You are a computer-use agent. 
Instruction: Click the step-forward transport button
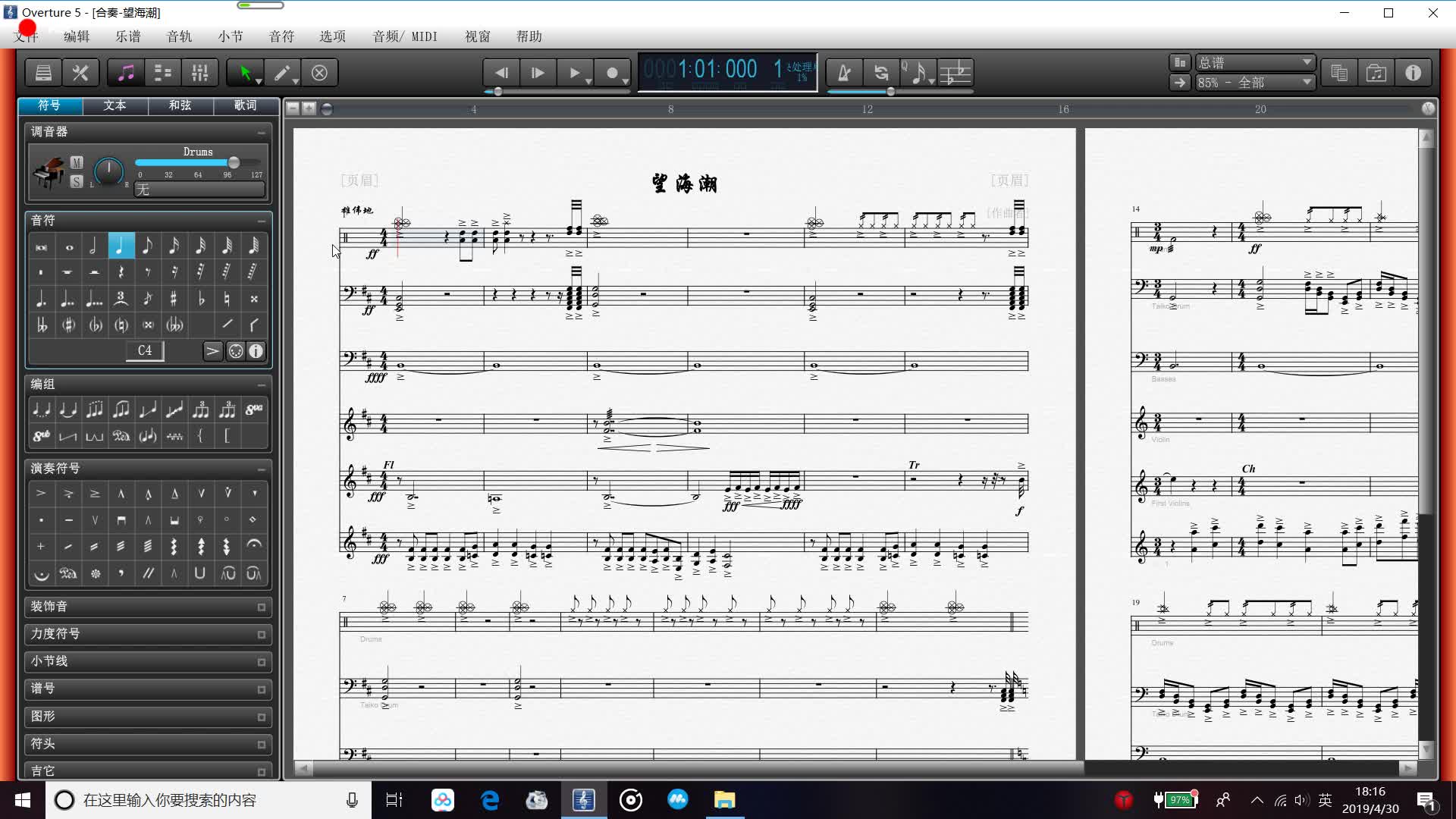pyautogui.click(x=538, y=73)
